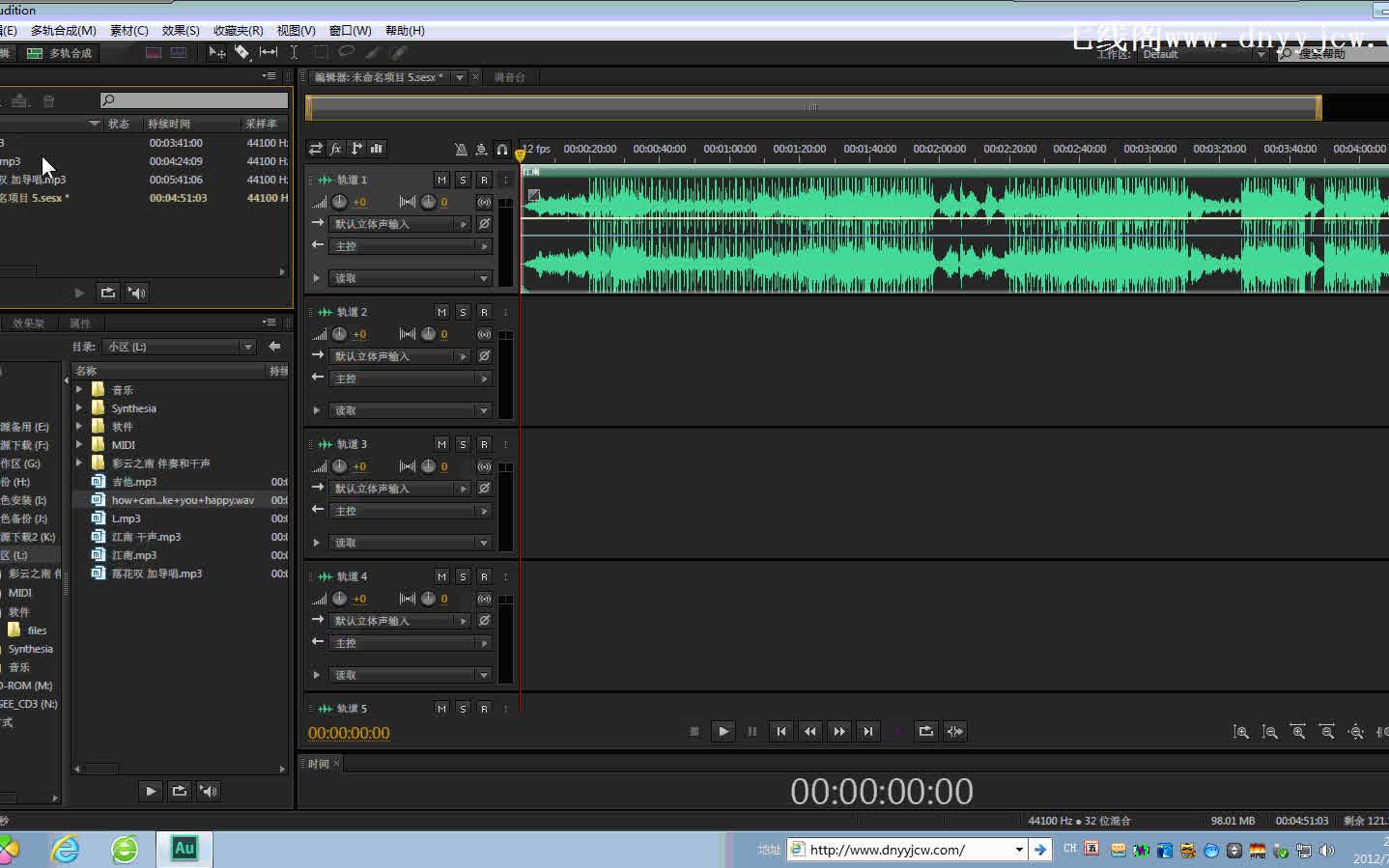Open the automation mode 读取 dropdown on 轨道 1
Viewport: 1389px width, 868px height.
pyautogui.click(x=411, y=278)
